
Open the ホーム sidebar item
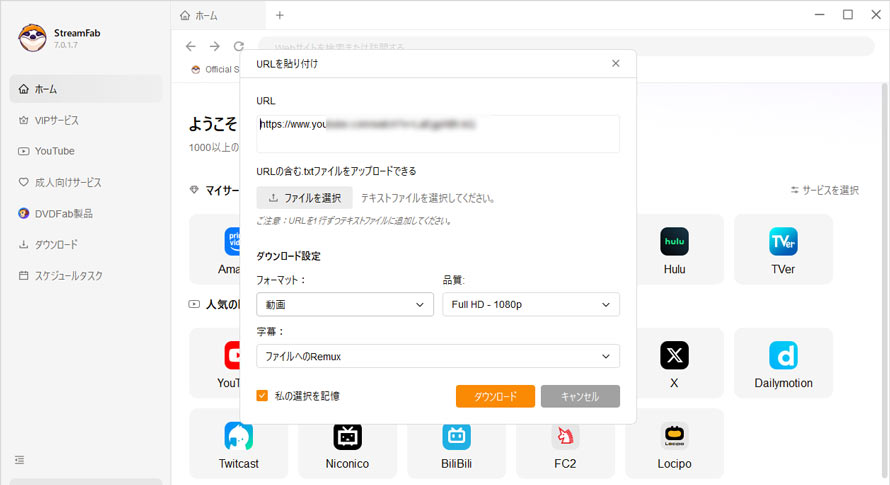(x=86, y=89)
